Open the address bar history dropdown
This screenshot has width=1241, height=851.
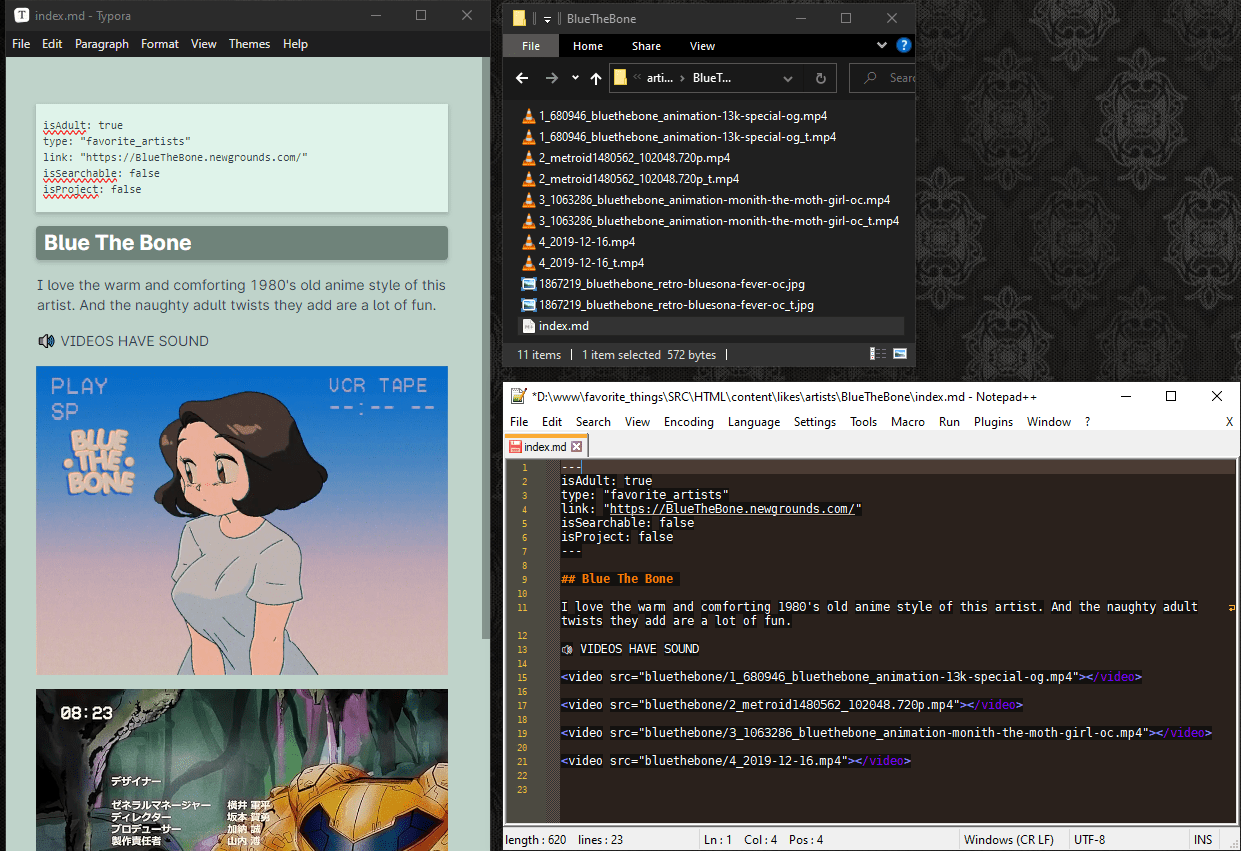(788, 78)
